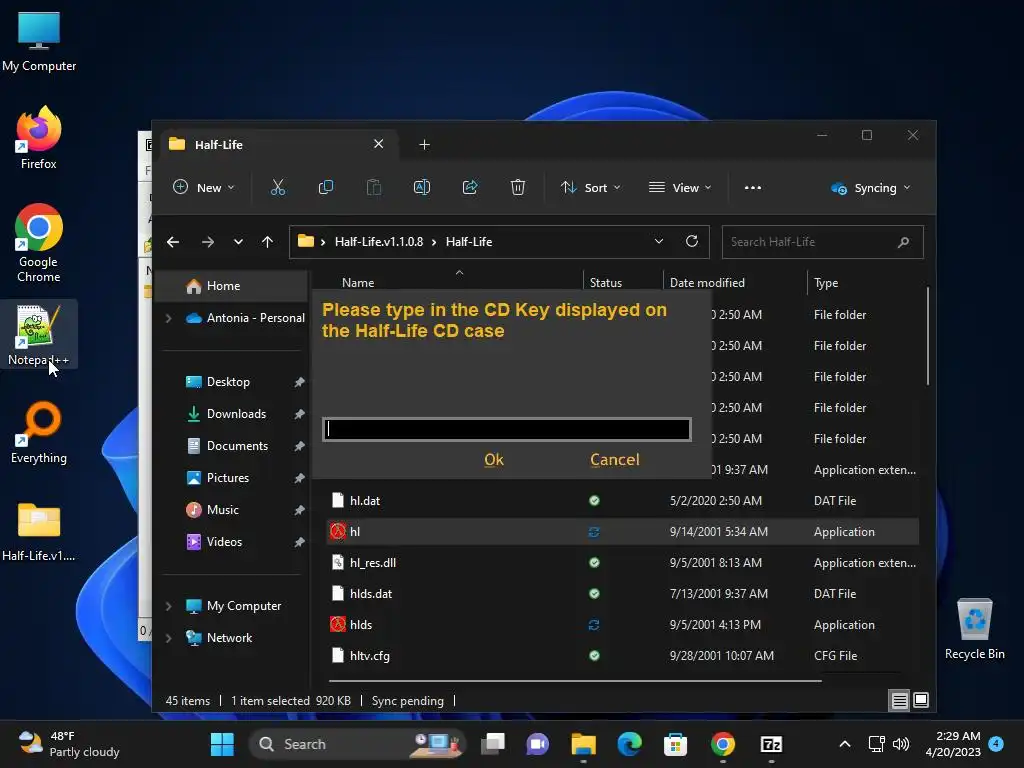Select Notepad++ desktop shortcut
1024x768 pixels.
point(39,335)
